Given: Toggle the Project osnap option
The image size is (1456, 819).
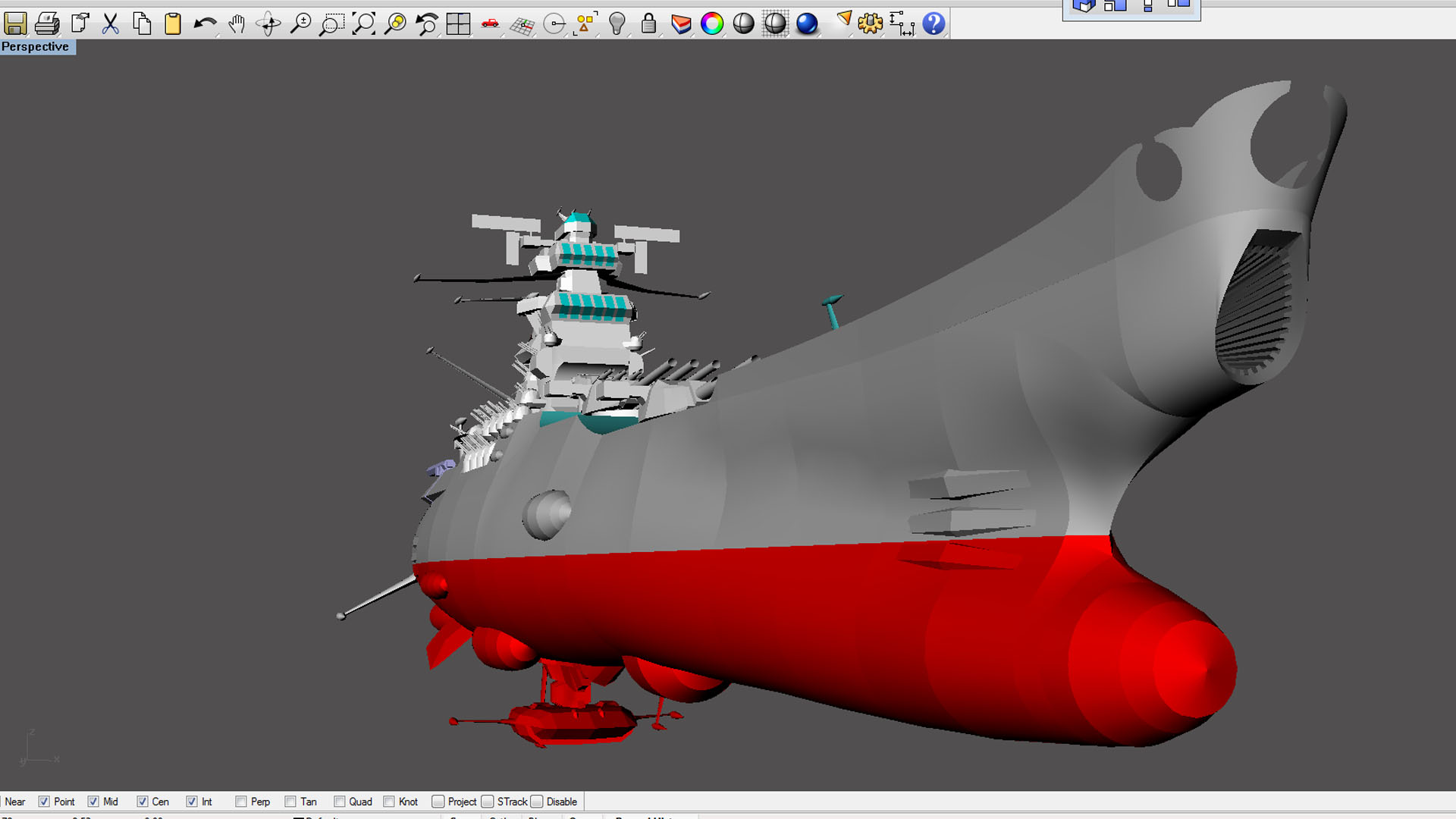Looking at the screenshot, I should point(438,802).
